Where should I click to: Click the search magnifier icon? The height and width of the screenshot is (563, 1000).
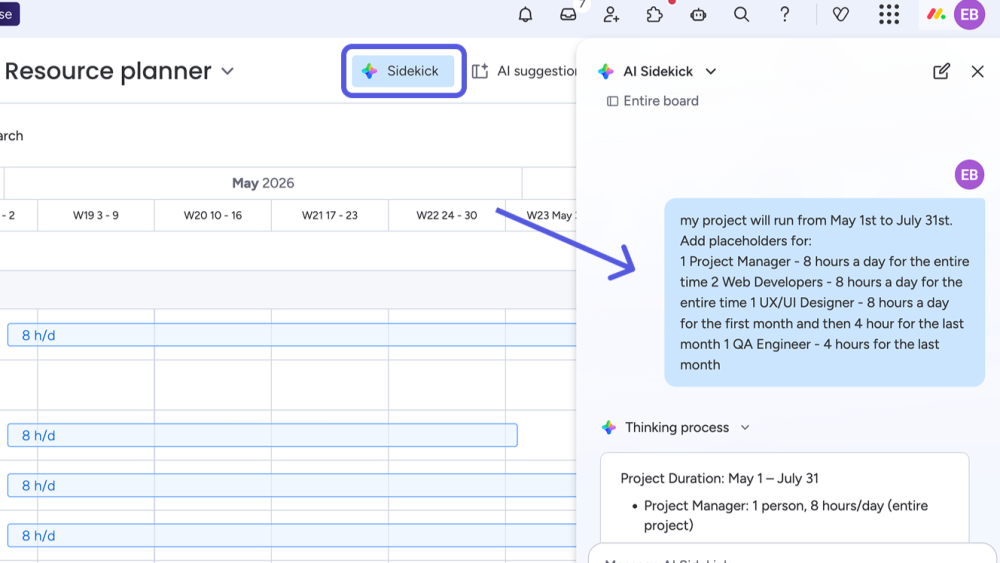click(741, 14)
